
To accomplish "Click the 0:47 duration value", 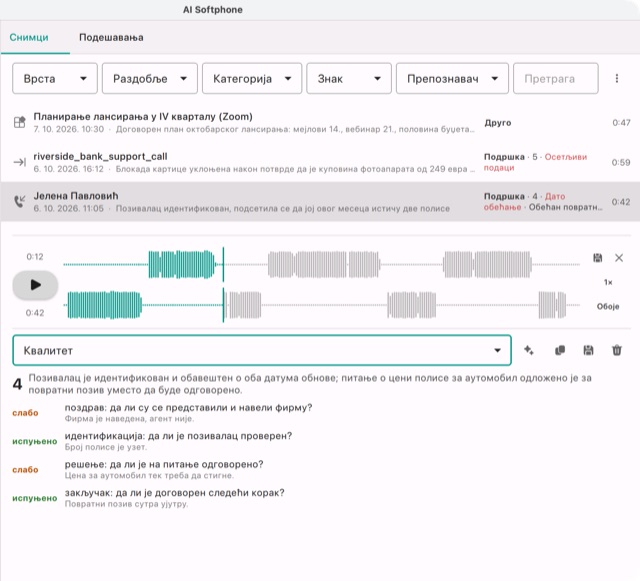I will coord(621,122).
